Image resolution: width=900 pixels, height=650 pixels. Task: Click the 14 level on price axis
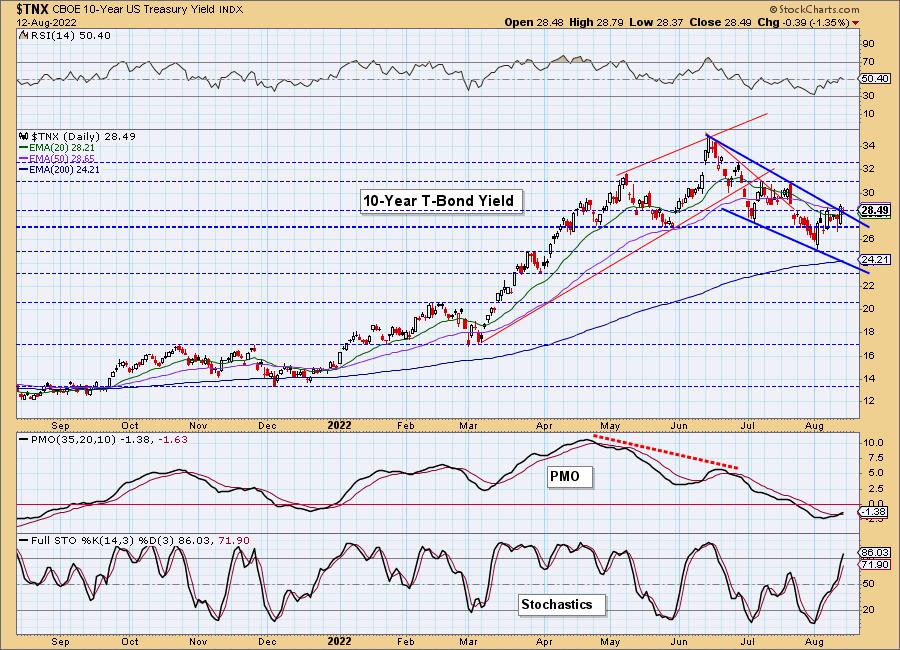click(868, 378)
